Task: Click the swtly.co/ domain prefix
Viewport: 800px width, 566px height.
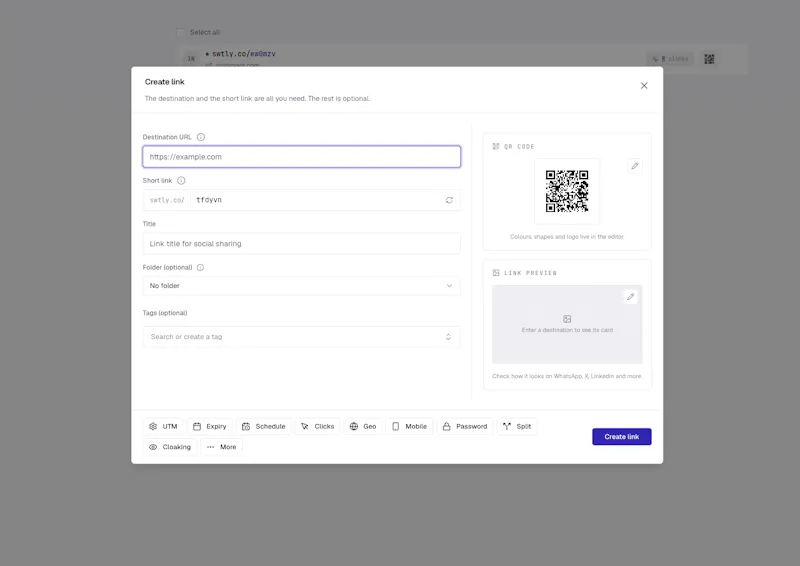Action: pyautogui.click(x=167, y=200)
